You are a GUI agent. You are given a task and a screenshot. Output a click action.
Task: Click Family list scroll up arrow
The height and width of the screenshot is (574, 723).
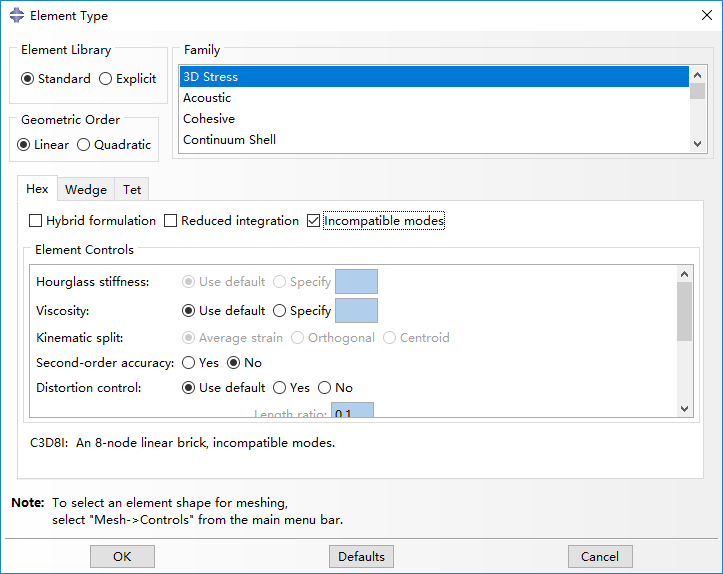tap(697, 75)
